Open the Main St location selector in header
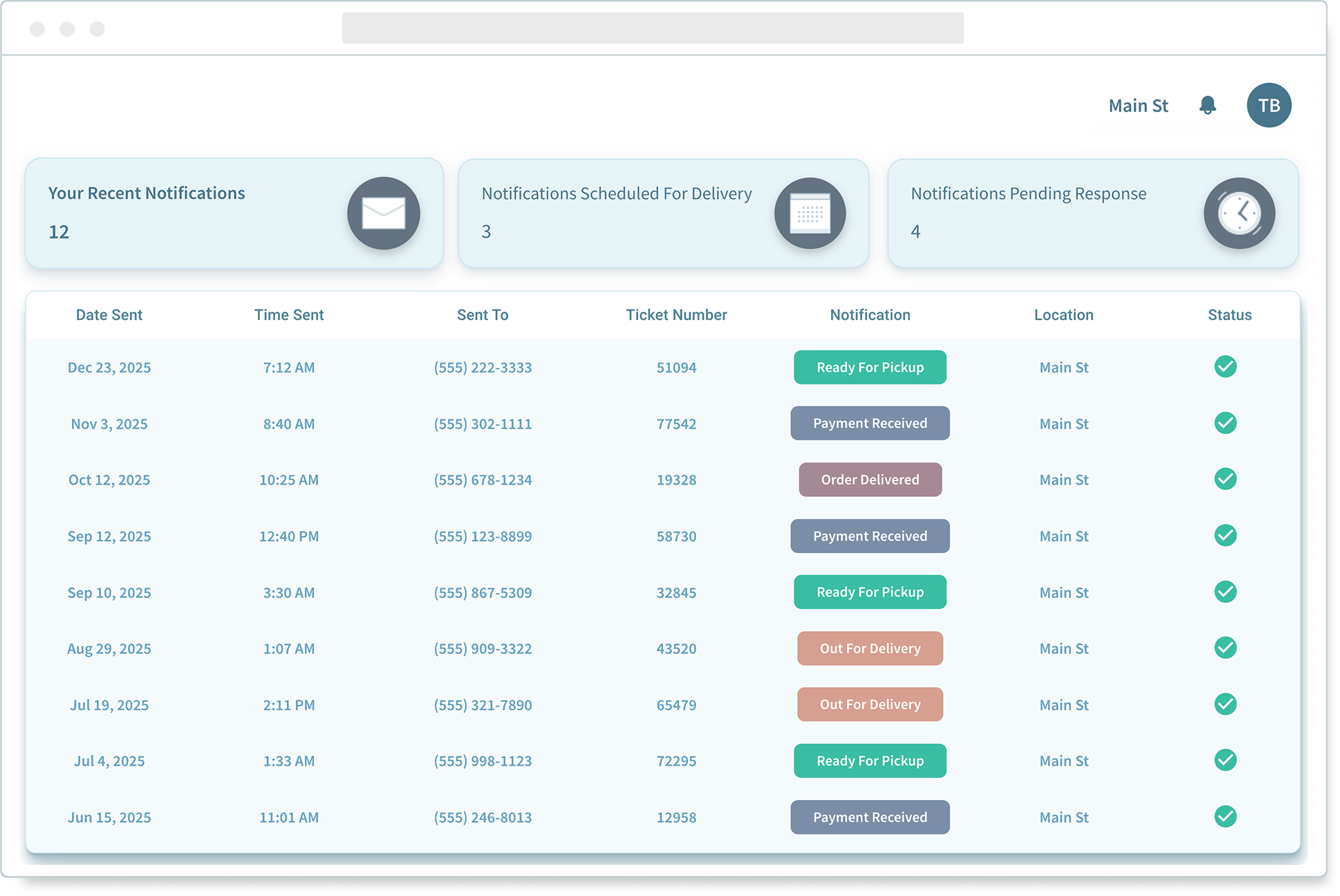Screen dimensions: 1340x896 [1138, 106]
